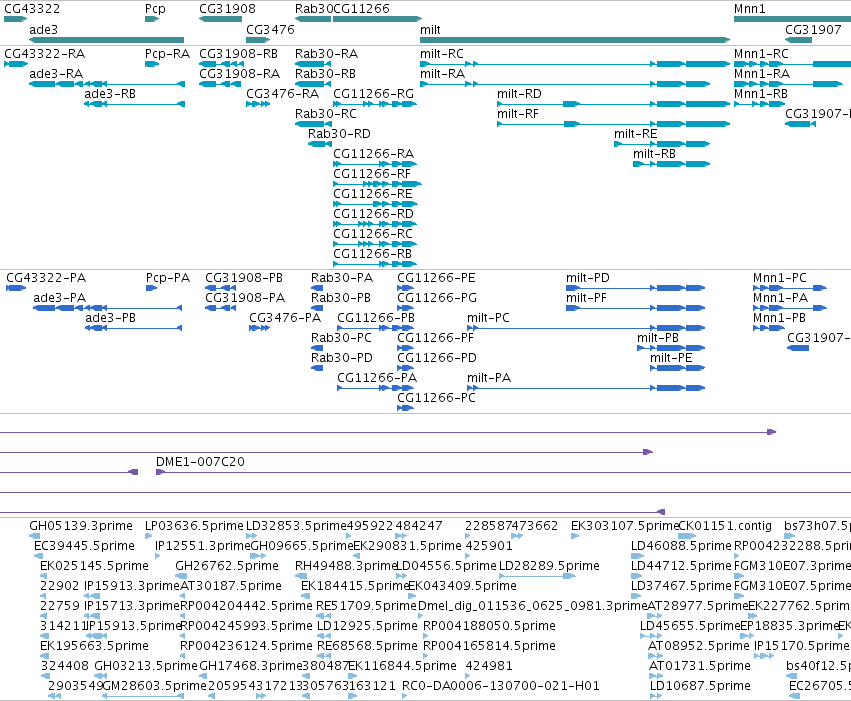Select protein CG11266-PE

(405, 288)
